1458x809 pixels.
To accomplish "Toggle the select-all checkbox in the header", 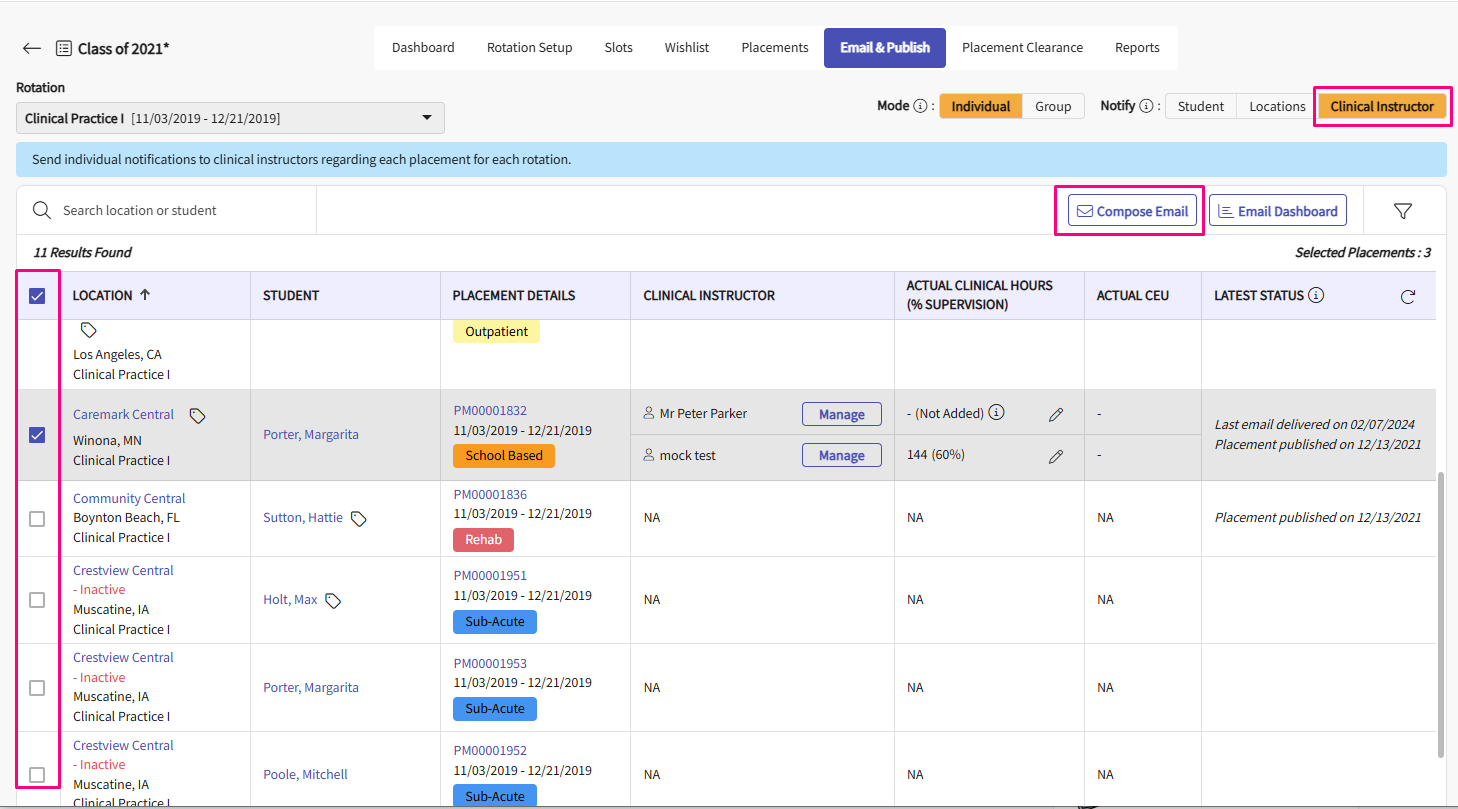I will 37,296.
